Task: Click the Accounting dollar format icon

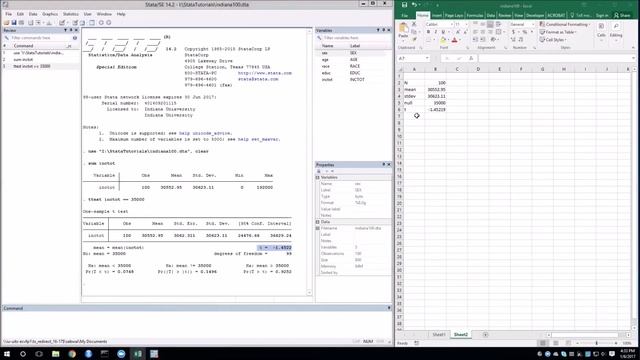Action: [x=513, y=32]
